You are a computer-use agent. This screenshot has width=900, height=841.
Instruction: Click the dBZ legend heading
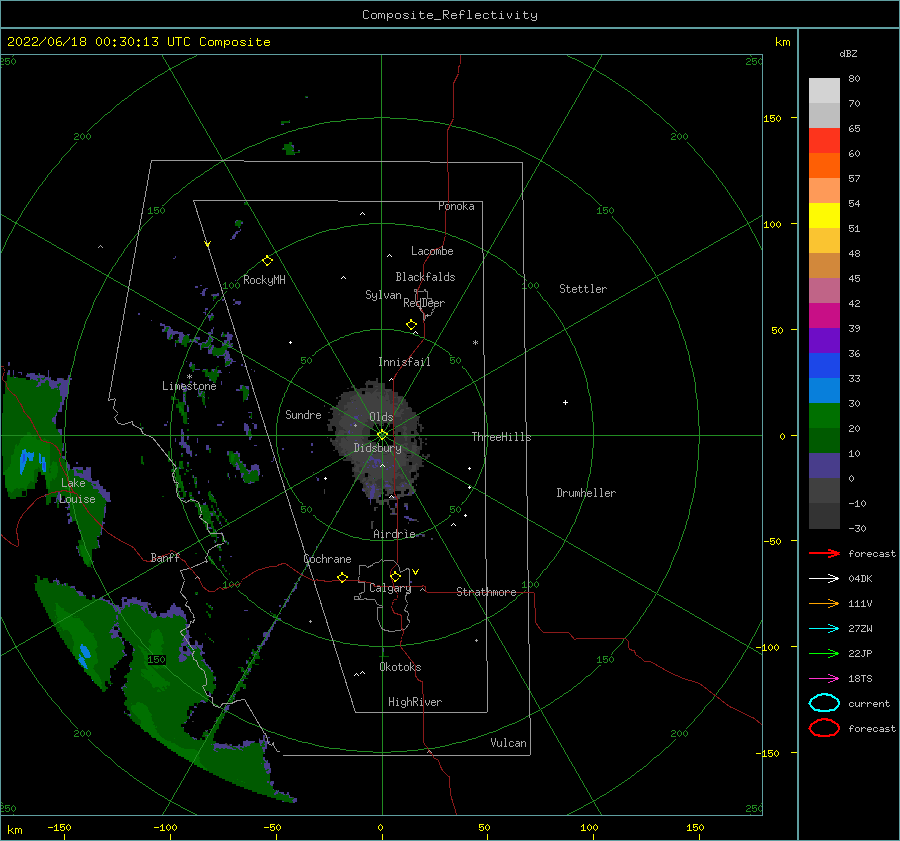[848, 53]
